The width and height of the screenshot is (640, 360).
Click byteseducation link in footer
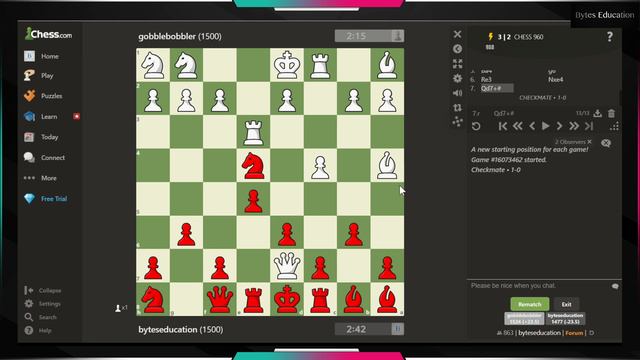(x=540, y=333)
